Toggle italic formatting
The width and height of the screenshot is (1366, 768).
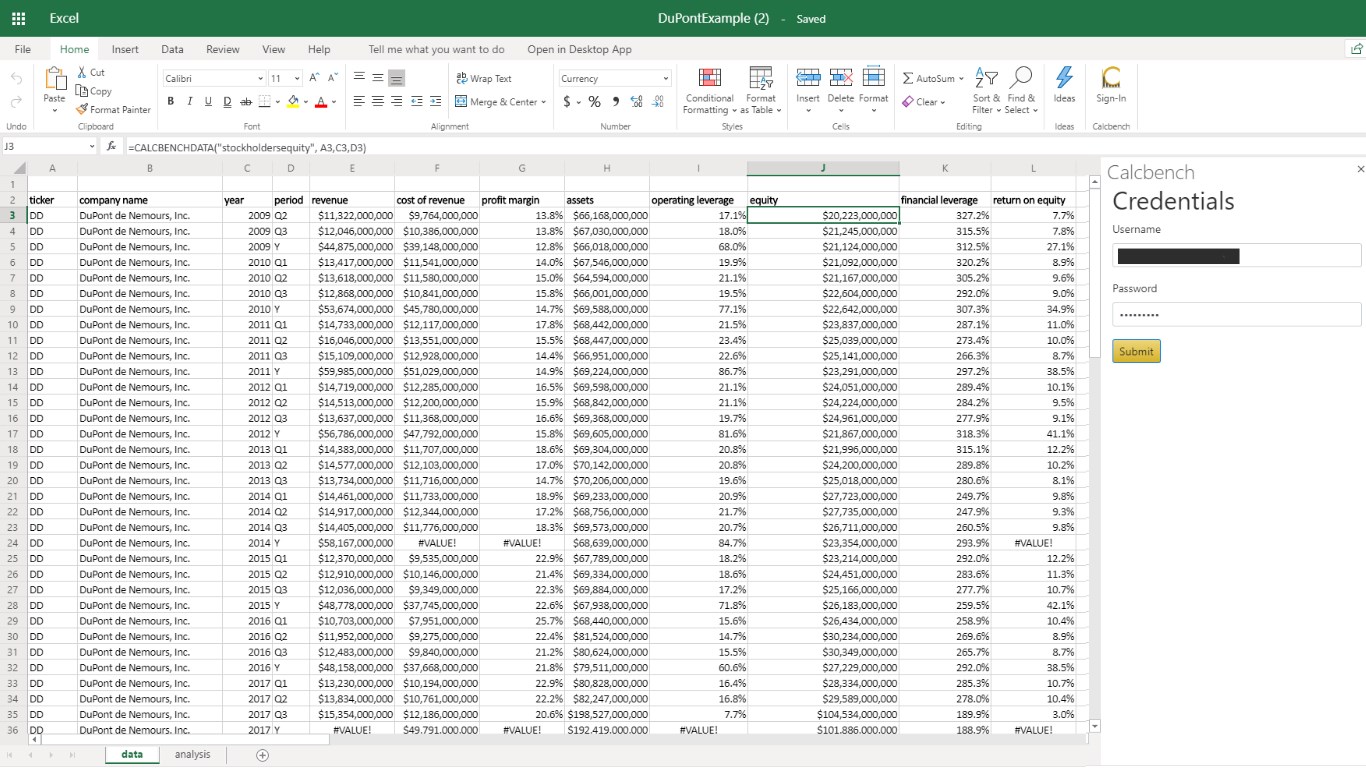190,102
